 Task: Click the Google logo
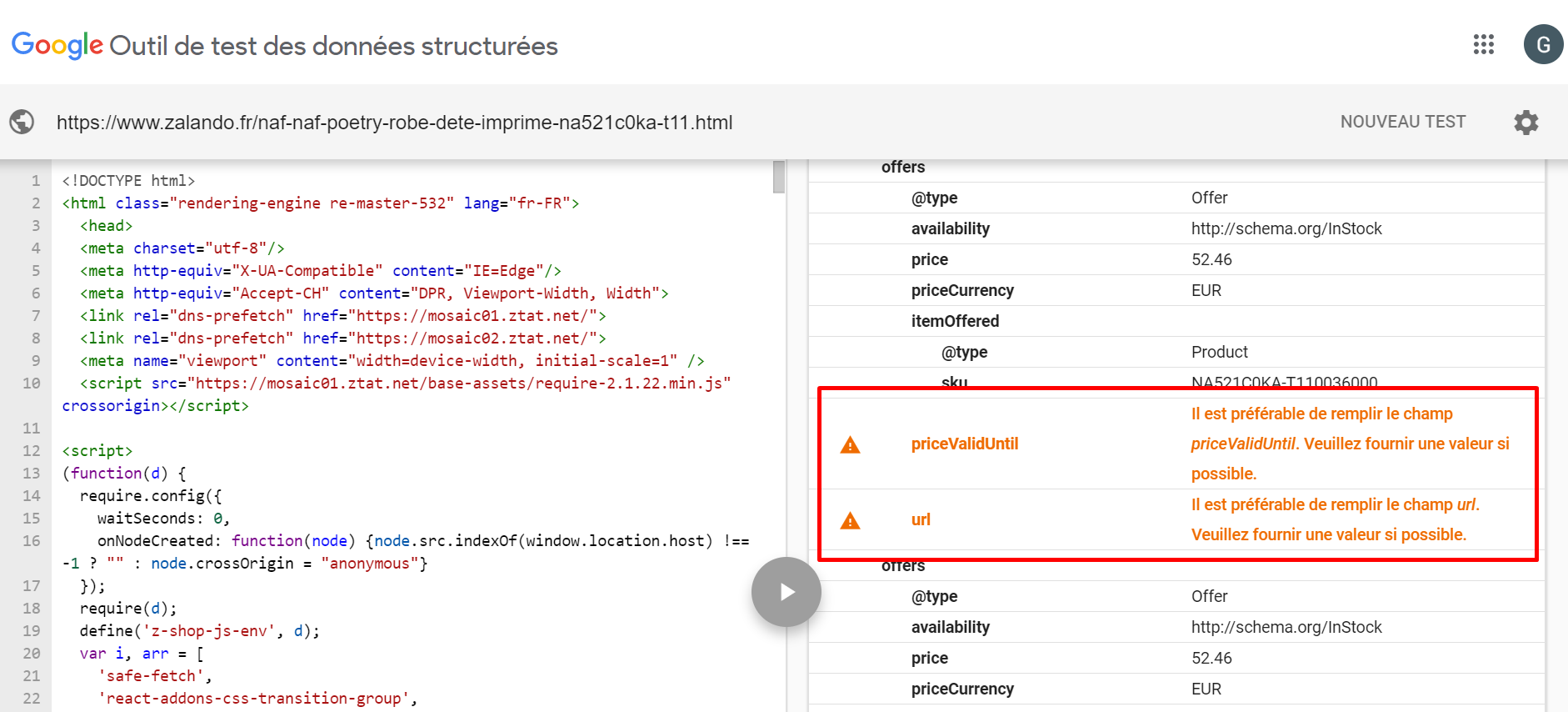click(57, 45)
